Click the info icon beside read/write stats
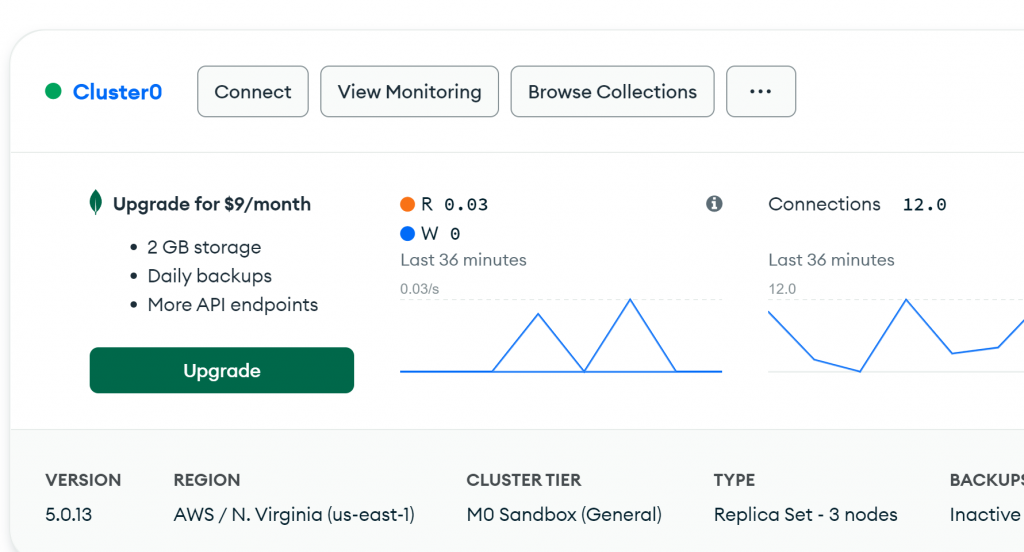Image resolution: width=1024 pixels, height=552 pixels. click(714, 204)
